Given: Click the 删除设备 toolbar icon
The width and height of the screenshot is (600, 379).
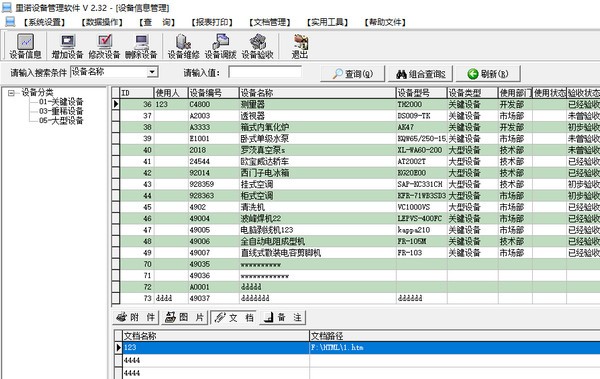Looking at the screenshot, I should pos(141,46).
